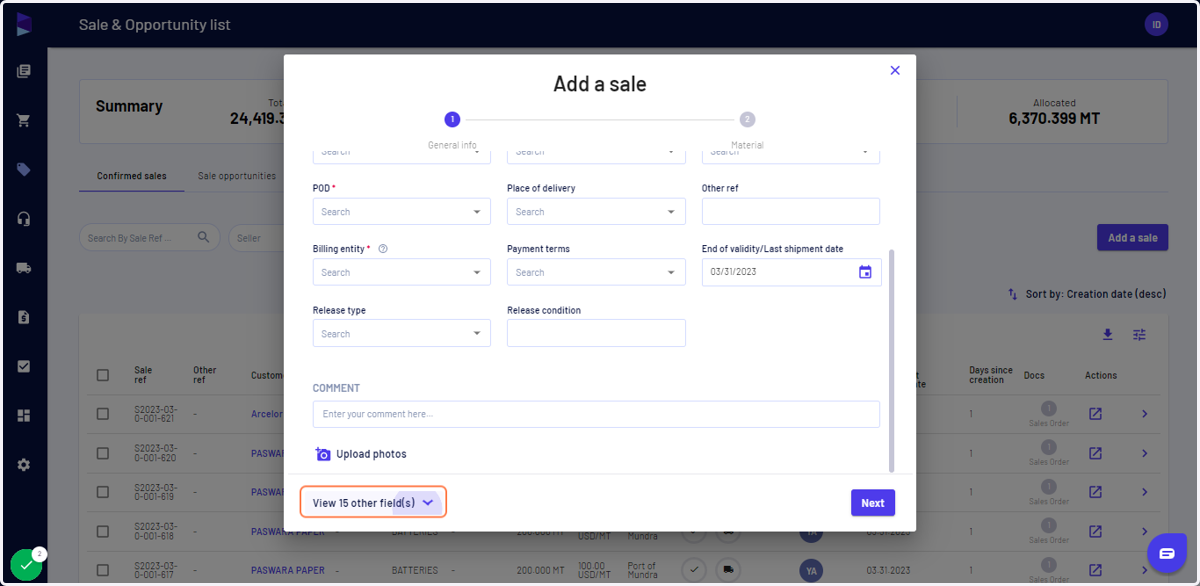Viewport: 1200px width, 586px height.
Task: Tick checkbox for sale S2023-03-0-001-619
Action: pyautogui.click(x=103, y=492)
